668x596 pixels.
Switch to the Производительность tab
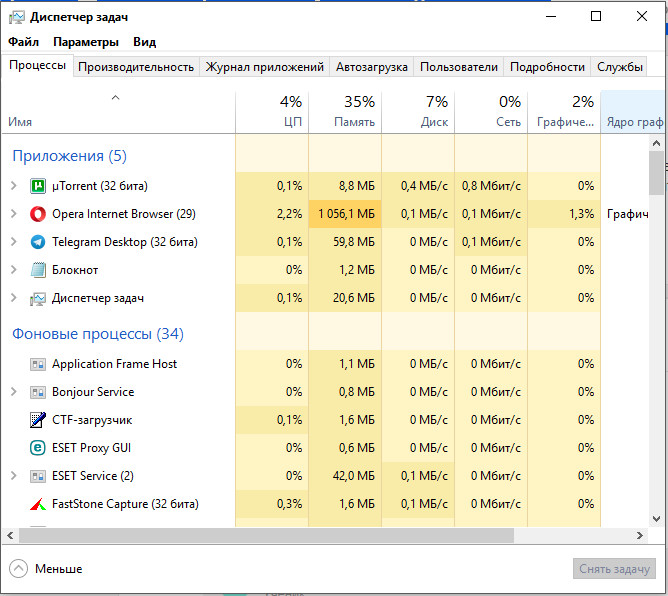[x=136, y=67]
